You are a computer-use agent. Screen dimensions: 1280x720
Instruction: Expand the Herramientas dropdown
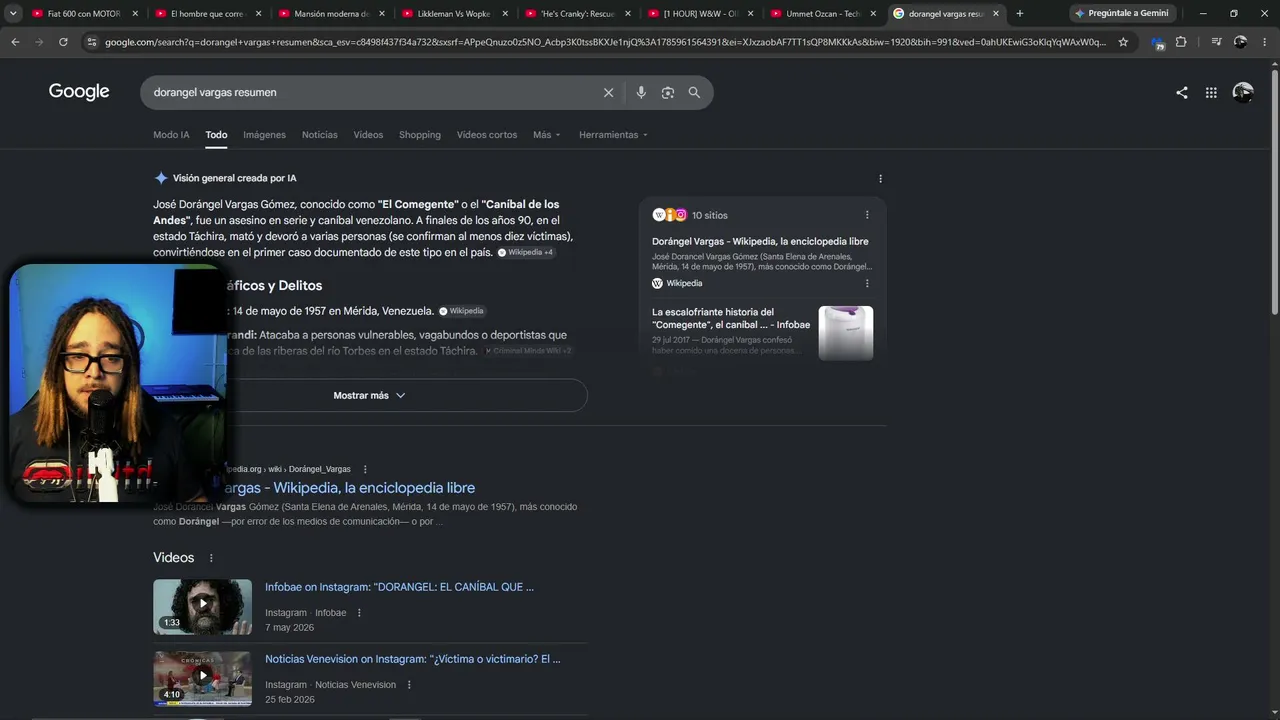(x=613, y=135)
